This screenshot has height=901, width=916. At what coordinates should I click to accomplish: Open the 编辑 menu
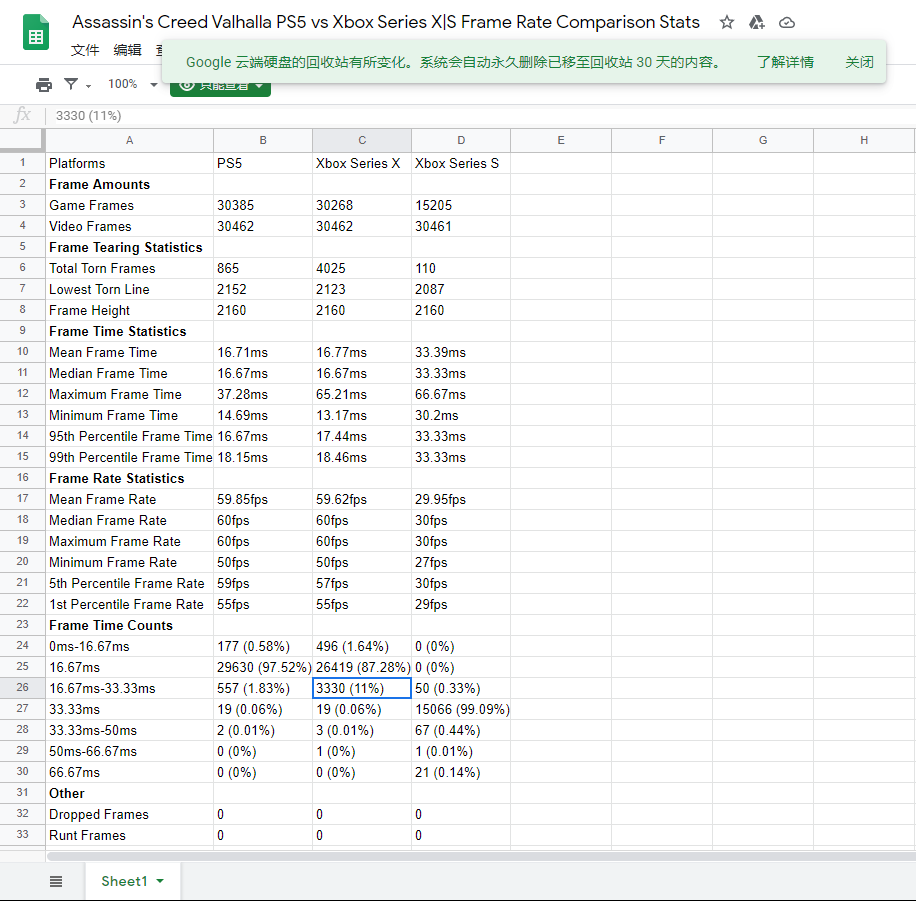point(127,50)
